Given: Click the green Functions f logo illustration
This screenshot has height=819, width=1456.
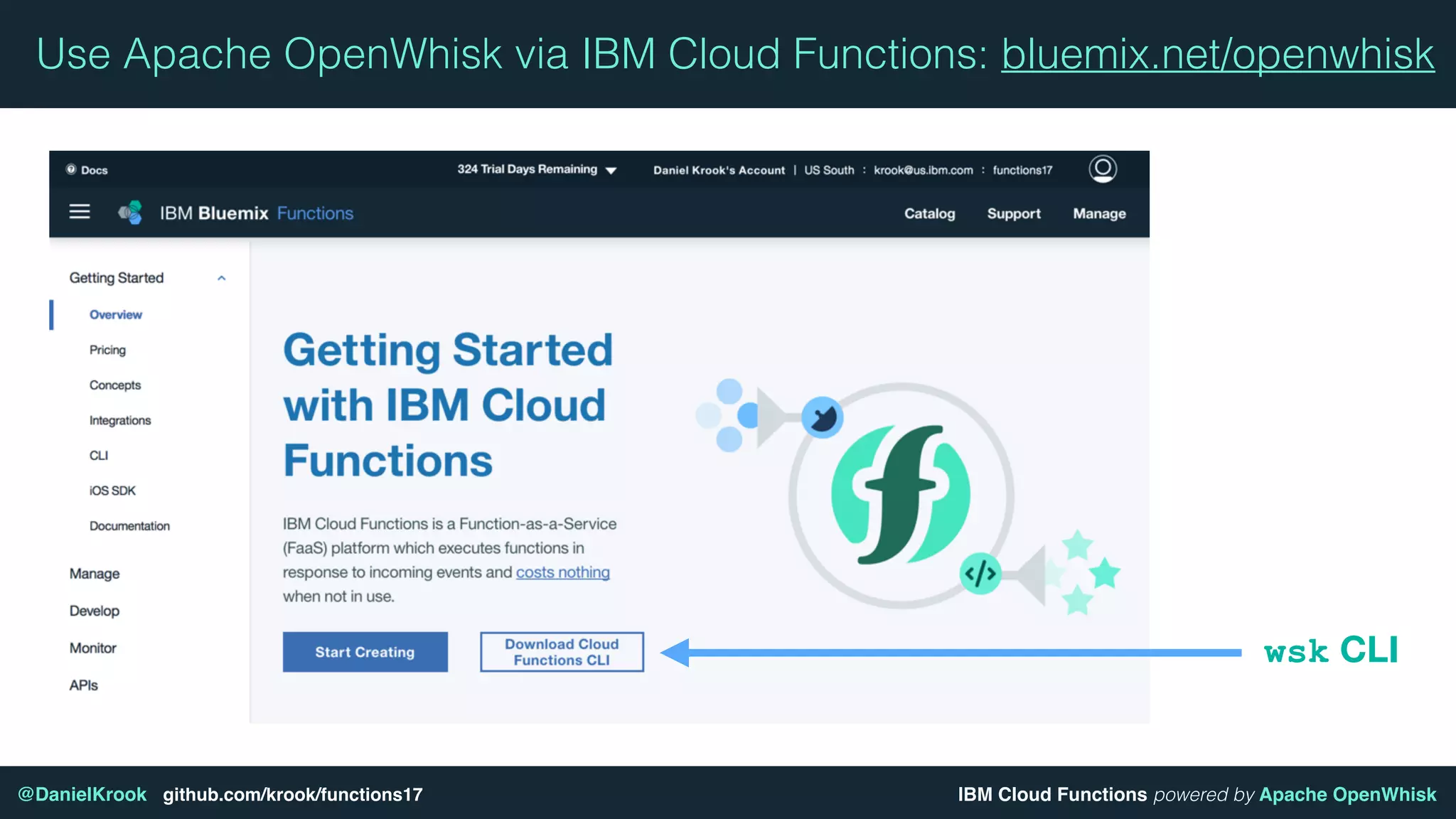Looking at the screenshot, I should pyautogui.click(x=901, y=494).
